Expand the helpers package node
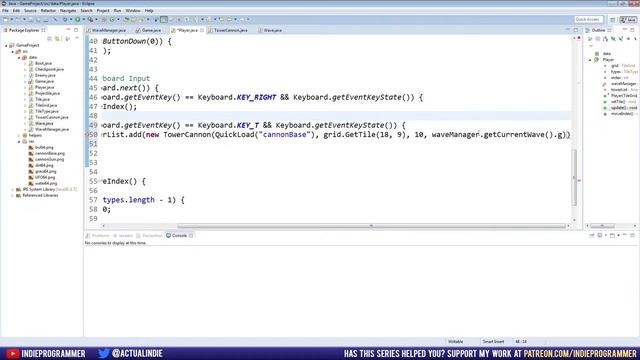This screenshot has width=640, height=360. (19, 135)
